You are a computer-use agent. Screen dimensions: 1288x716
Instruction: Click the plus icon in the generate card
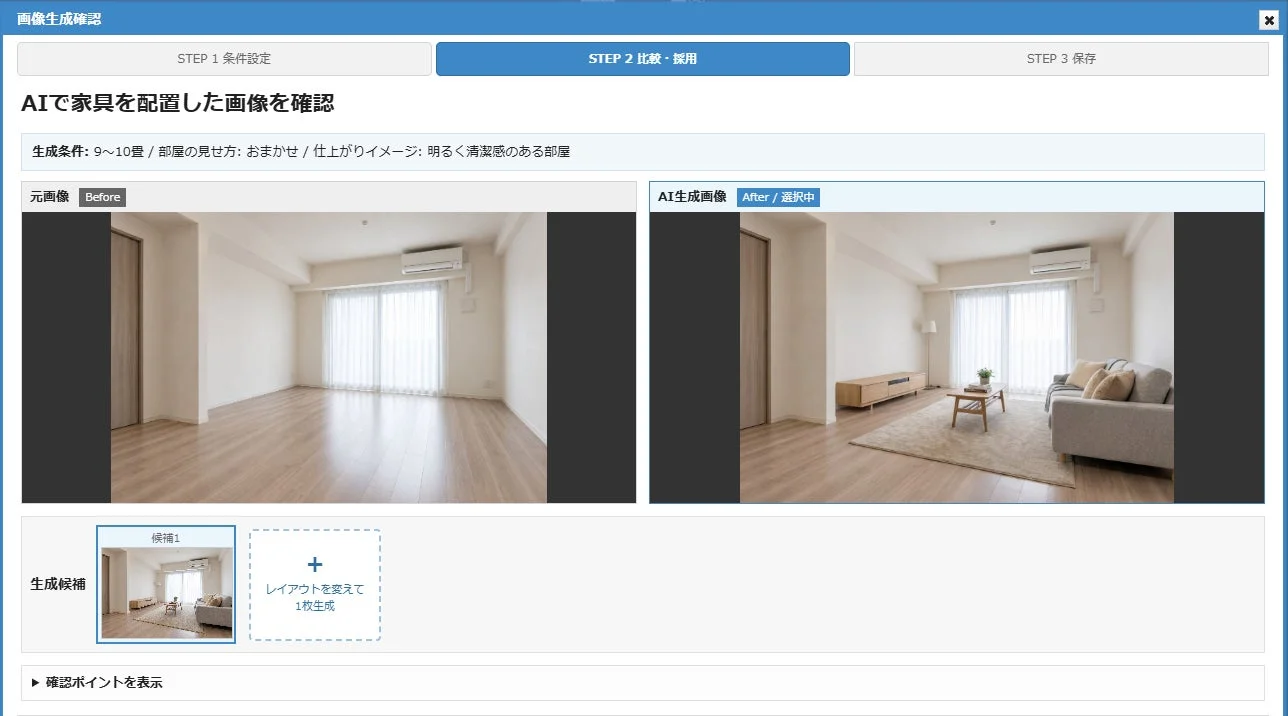(x=315, y=565)
